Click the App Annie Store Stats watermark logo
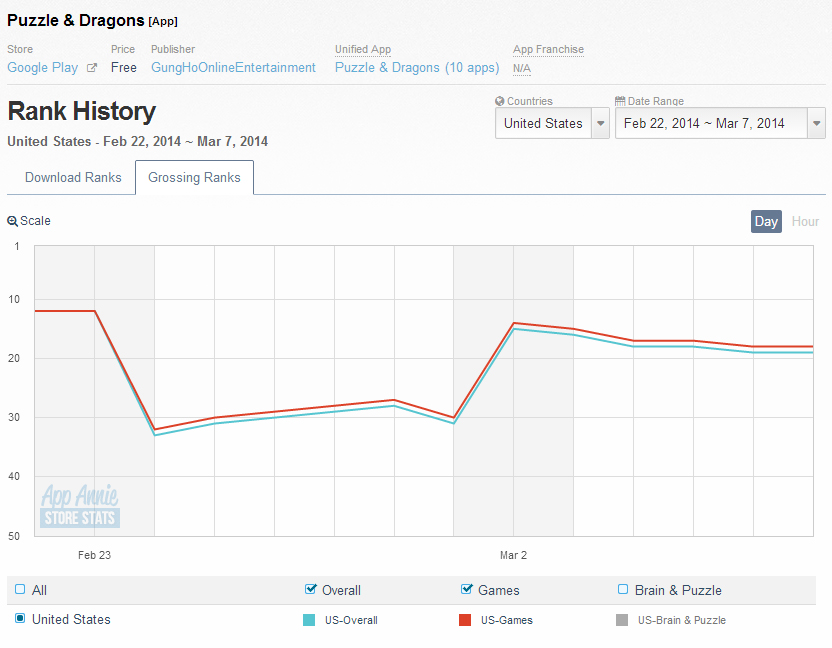832x648 pixels. [x=80, y=506]
